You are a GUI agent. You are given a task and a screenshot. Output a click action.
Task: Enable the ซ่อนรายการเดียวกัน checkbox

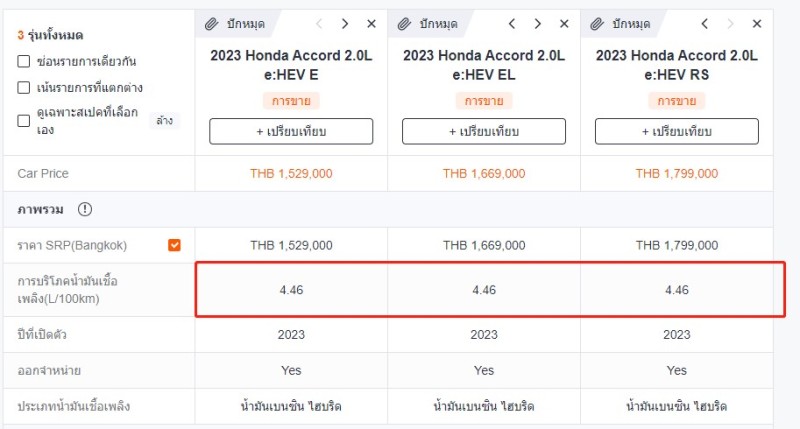[23, 61]
